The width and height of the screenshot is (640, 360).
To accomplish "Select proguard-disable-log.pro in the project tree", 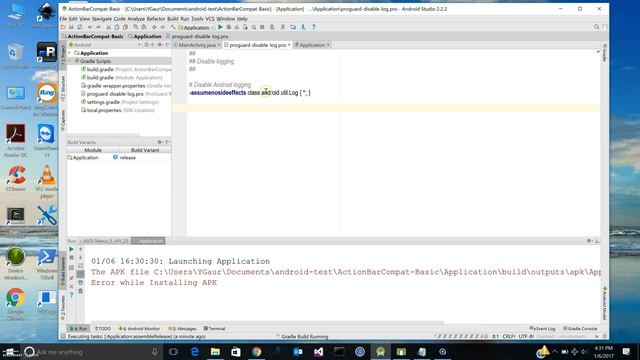I will point(126,94).
